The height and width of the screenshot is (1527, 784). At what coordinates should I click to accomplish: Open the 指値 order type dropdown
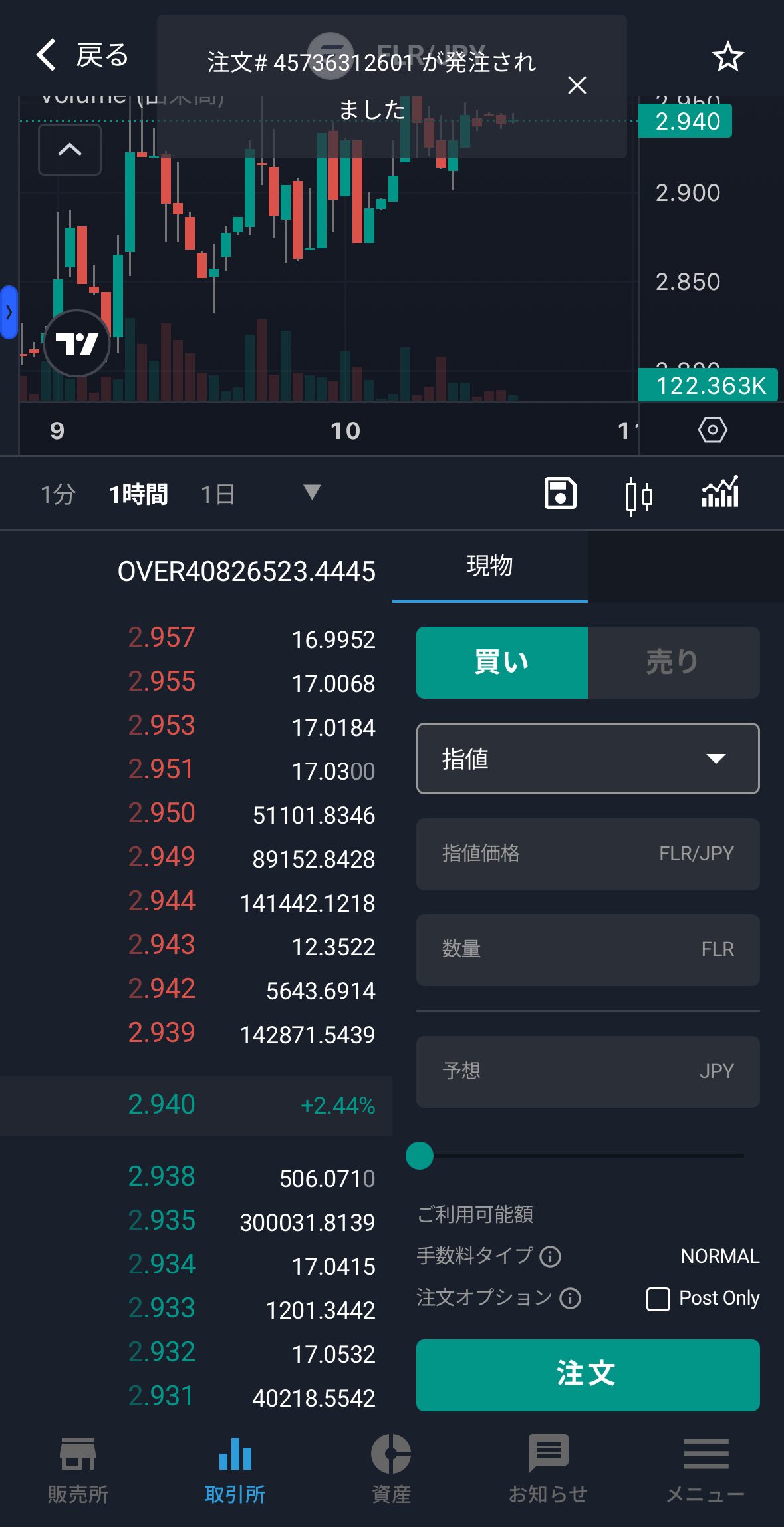click(x=588, y=759)
